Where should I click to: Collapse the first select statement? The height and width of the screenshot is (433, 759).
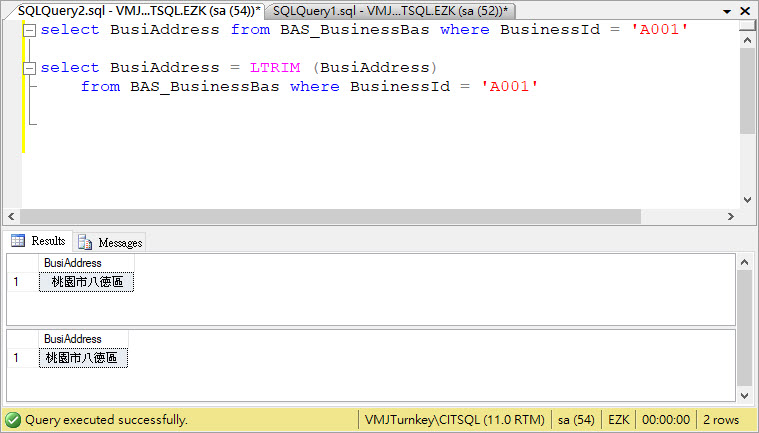point(30,30)
